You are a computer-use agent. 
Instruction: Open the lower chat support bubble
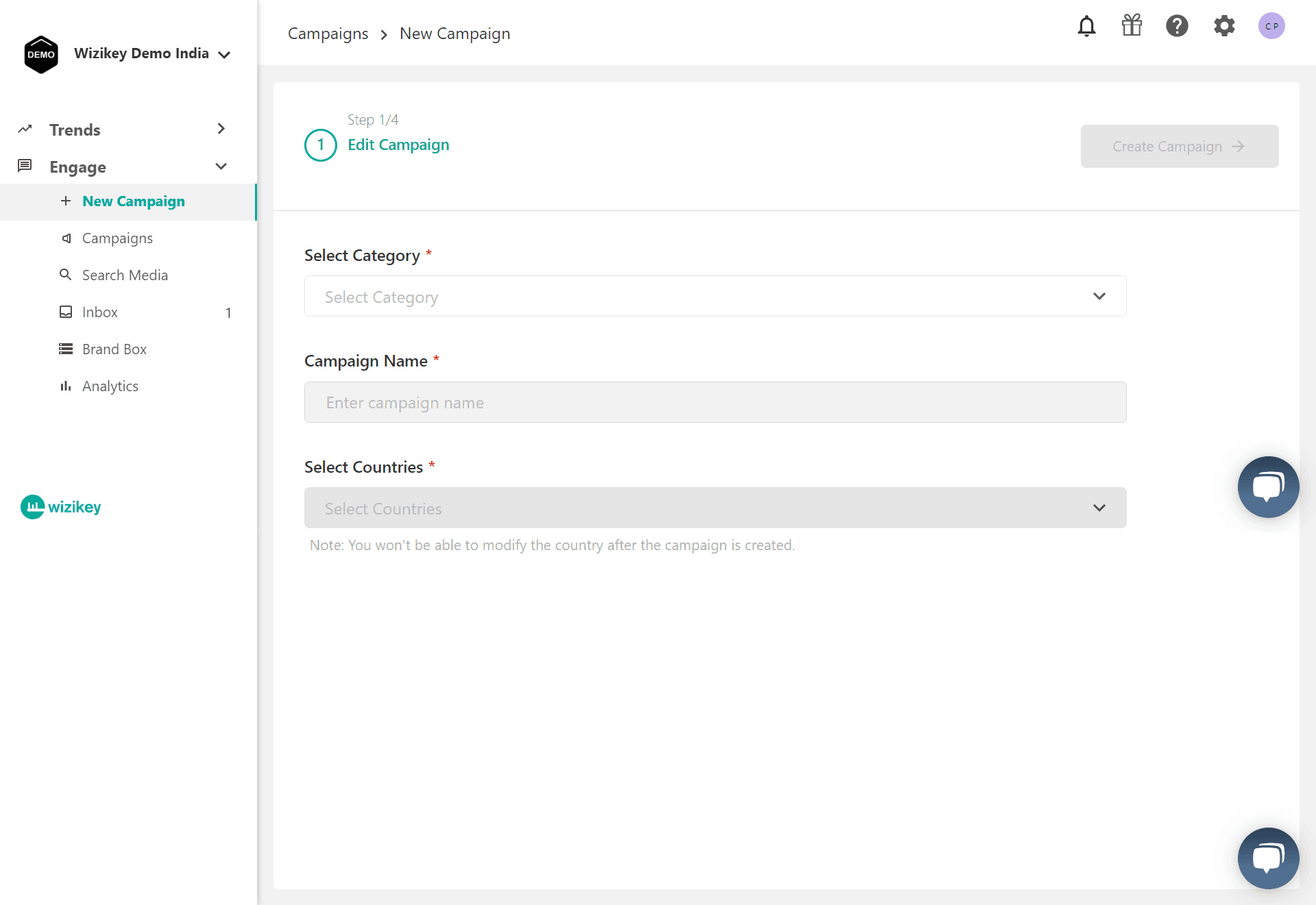click(1268, 858)
